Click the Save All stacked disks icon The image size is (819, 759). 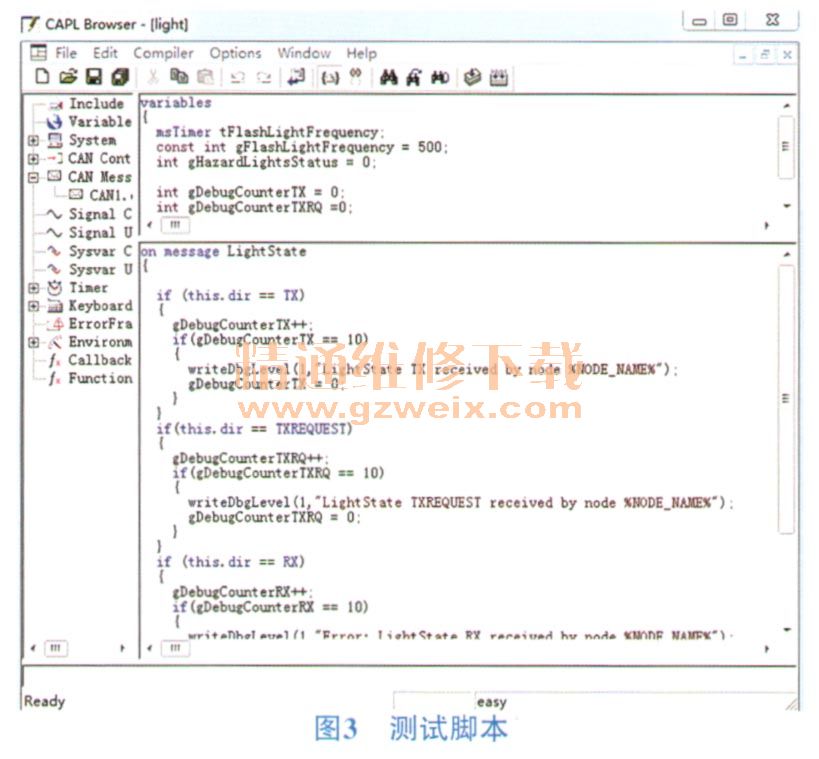[120, 77]
